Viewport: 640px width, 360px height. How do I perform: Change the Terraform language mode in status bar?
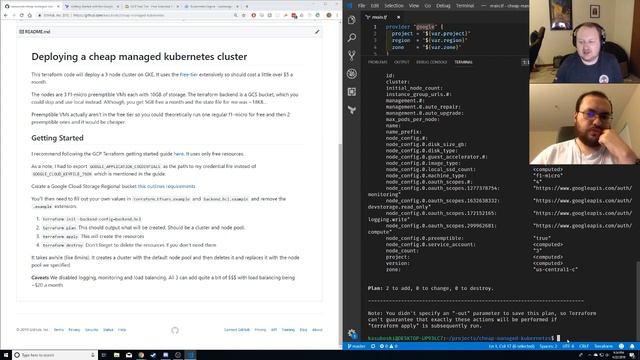tap(603, 346)
